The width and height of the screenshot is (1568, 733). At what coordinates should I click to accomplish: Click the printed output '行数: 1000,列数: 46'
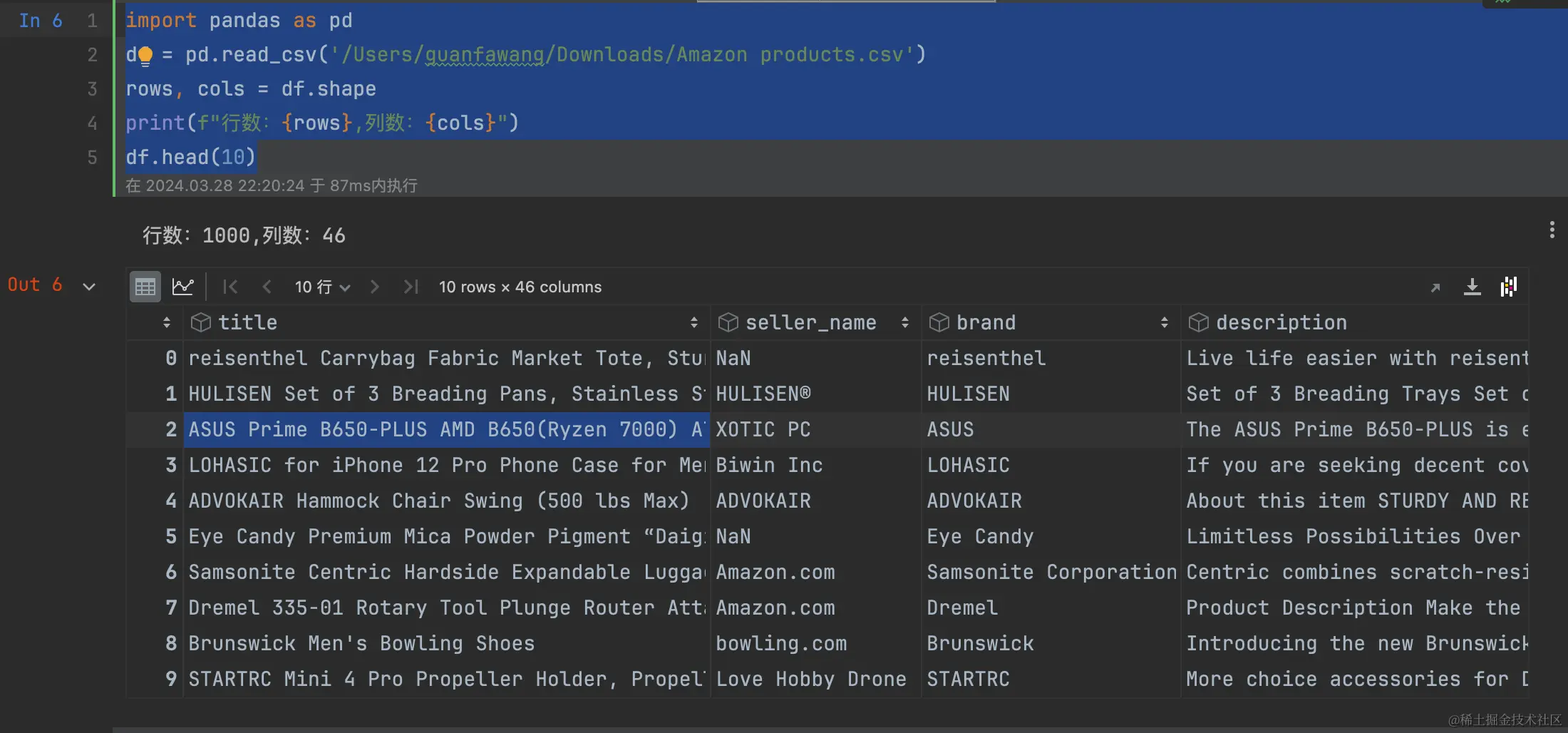[244, 235]
